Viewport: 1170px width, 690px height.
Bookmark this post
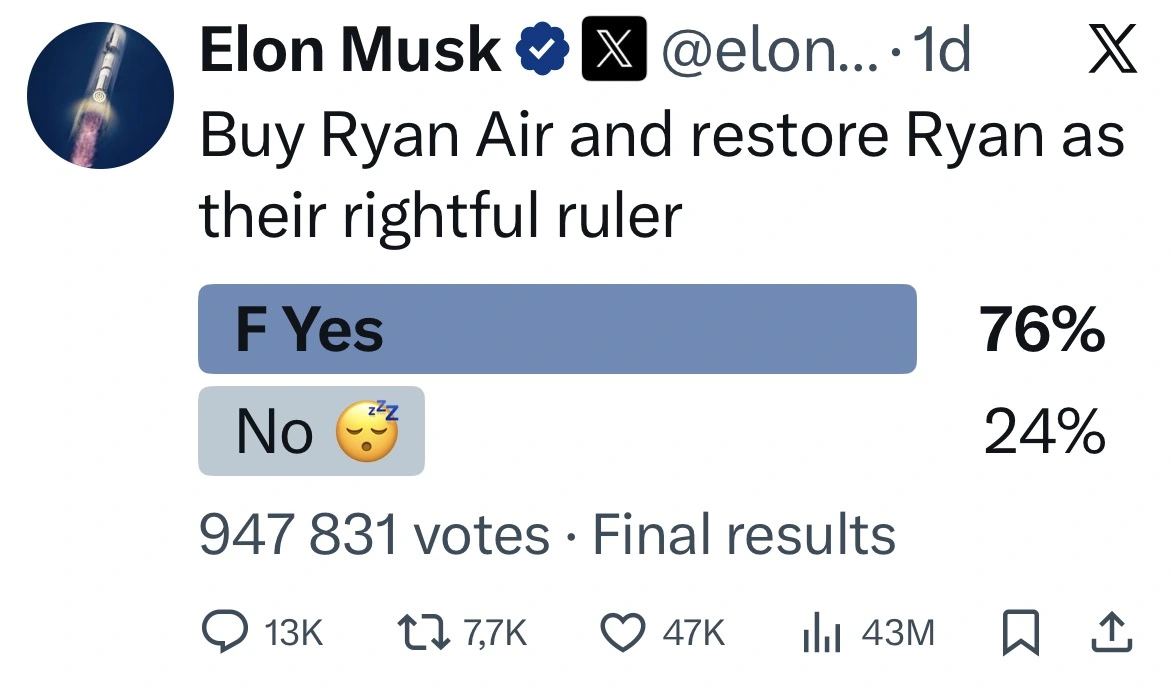1019,631
